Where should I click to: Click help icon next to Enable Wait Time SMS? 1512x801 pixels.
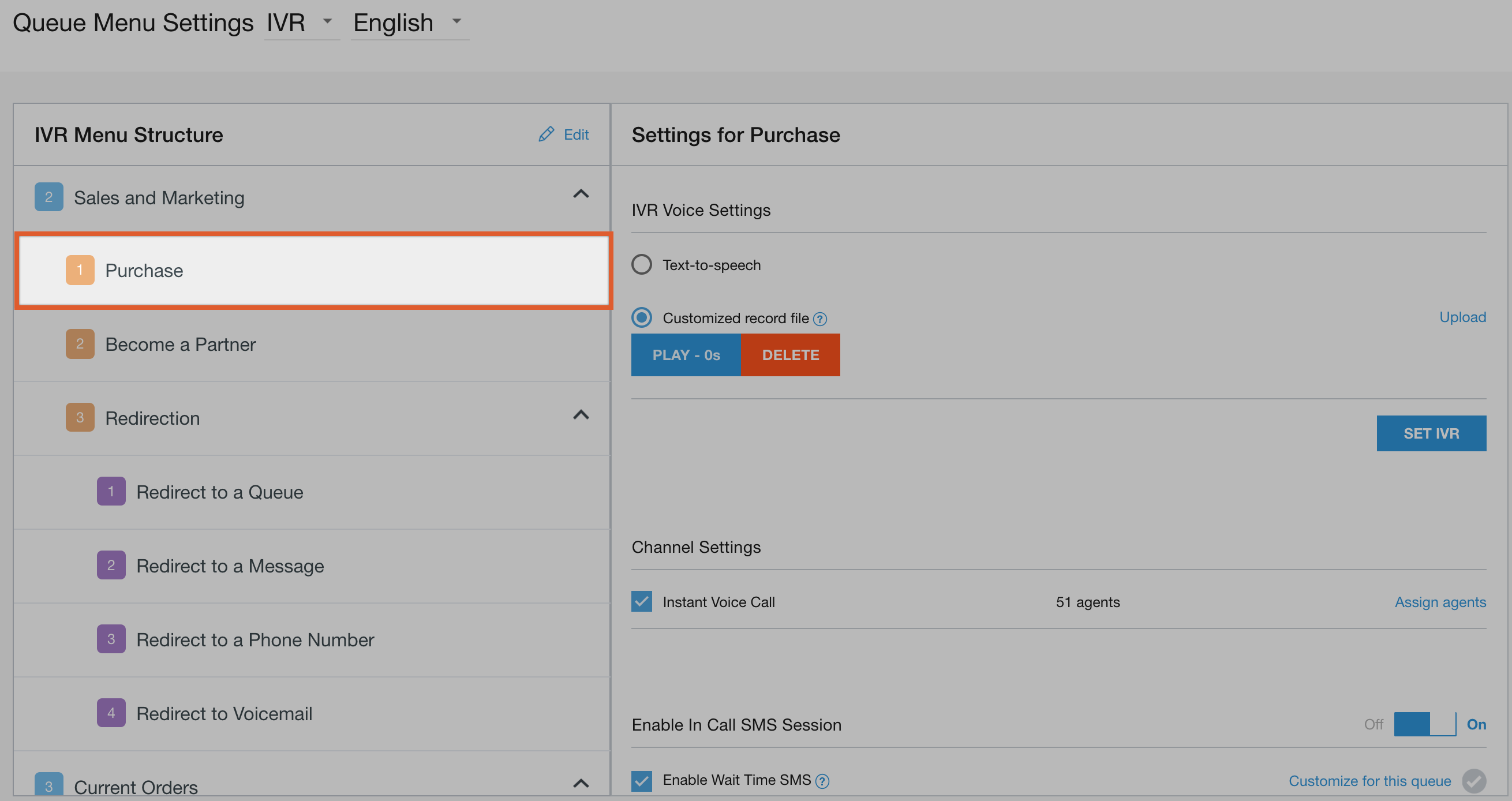(x=822, y=781)
